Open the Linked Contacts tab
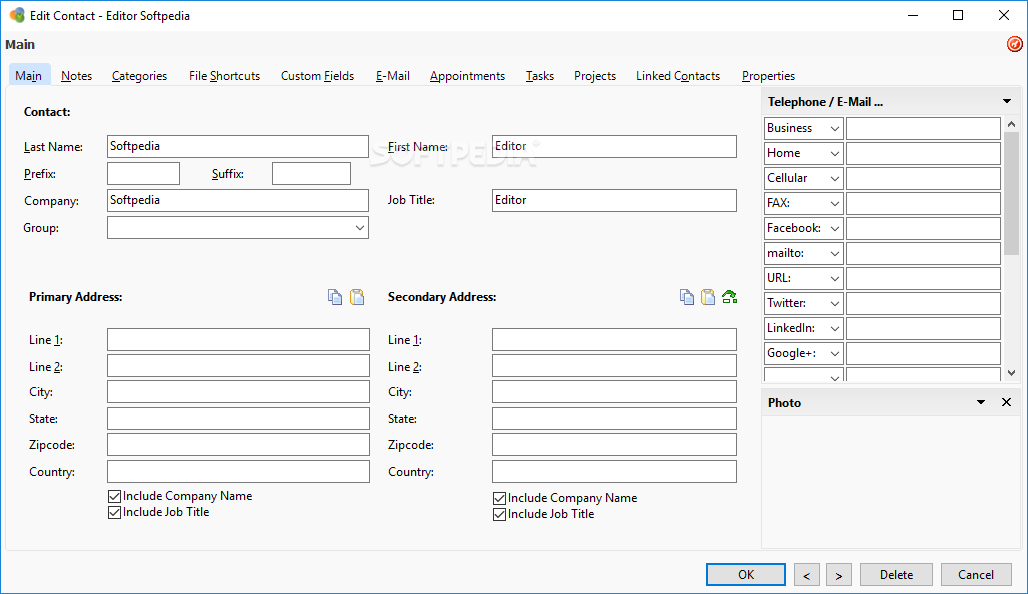Image resolution: width=1028 pixels, height=594 pixels. 678,76
